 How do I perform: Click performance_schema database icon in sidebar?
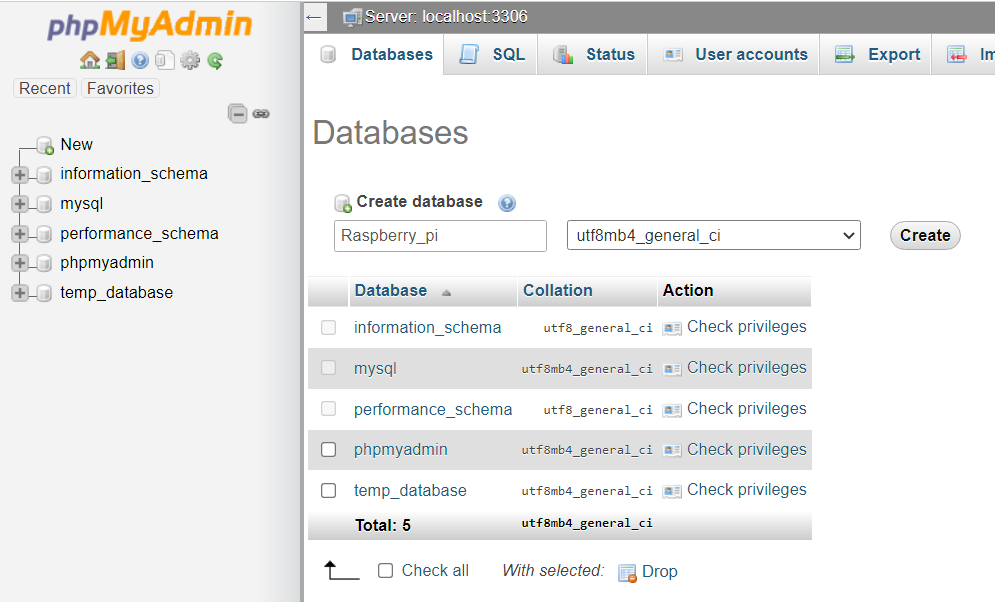[x=44, y=234]
